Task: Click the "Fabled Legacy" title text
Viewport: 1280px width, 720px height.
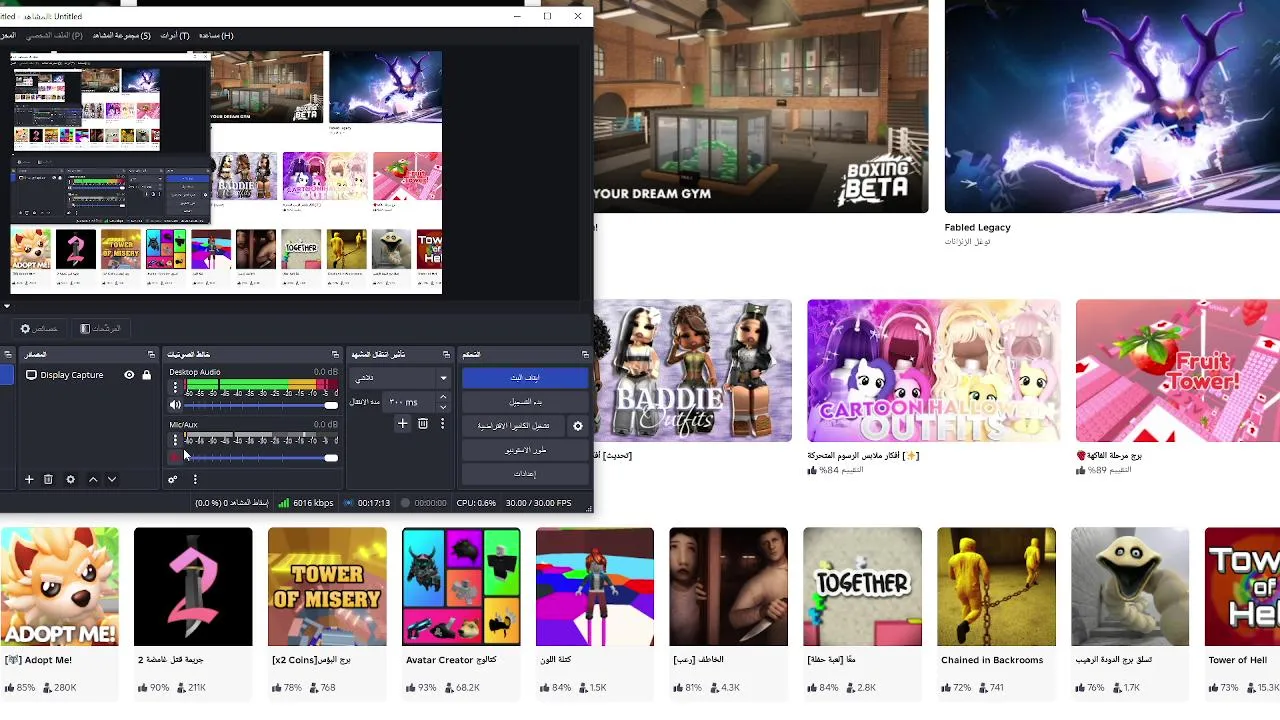Action: coord(977,227)
